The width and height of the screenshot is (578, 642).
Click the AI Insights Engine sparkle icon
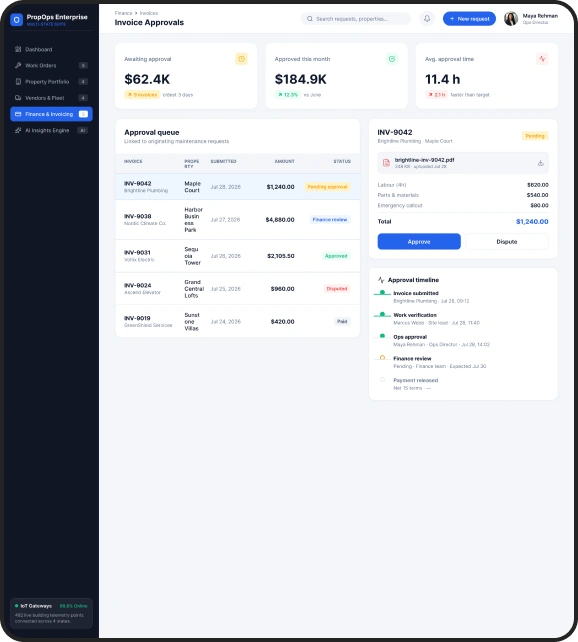point(18,130)
